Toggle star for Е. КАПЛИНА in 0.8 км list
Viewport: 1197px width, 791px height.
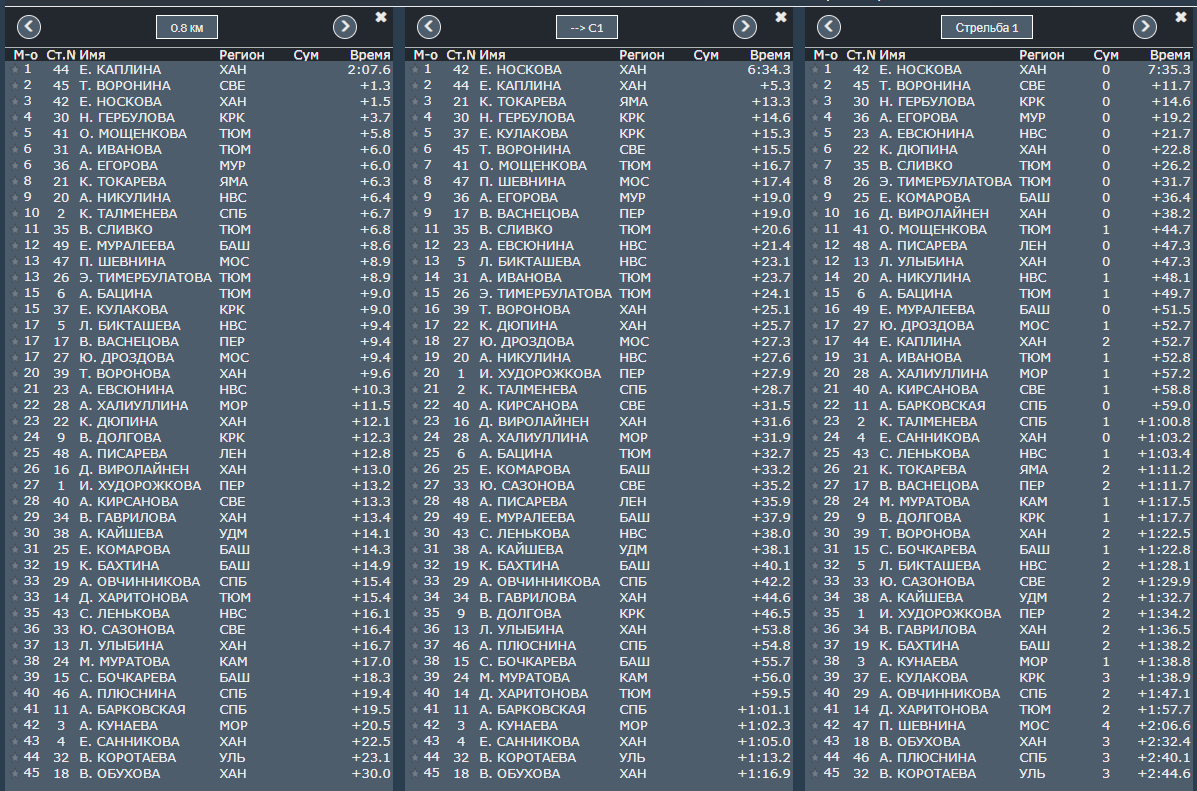(15, 69)
